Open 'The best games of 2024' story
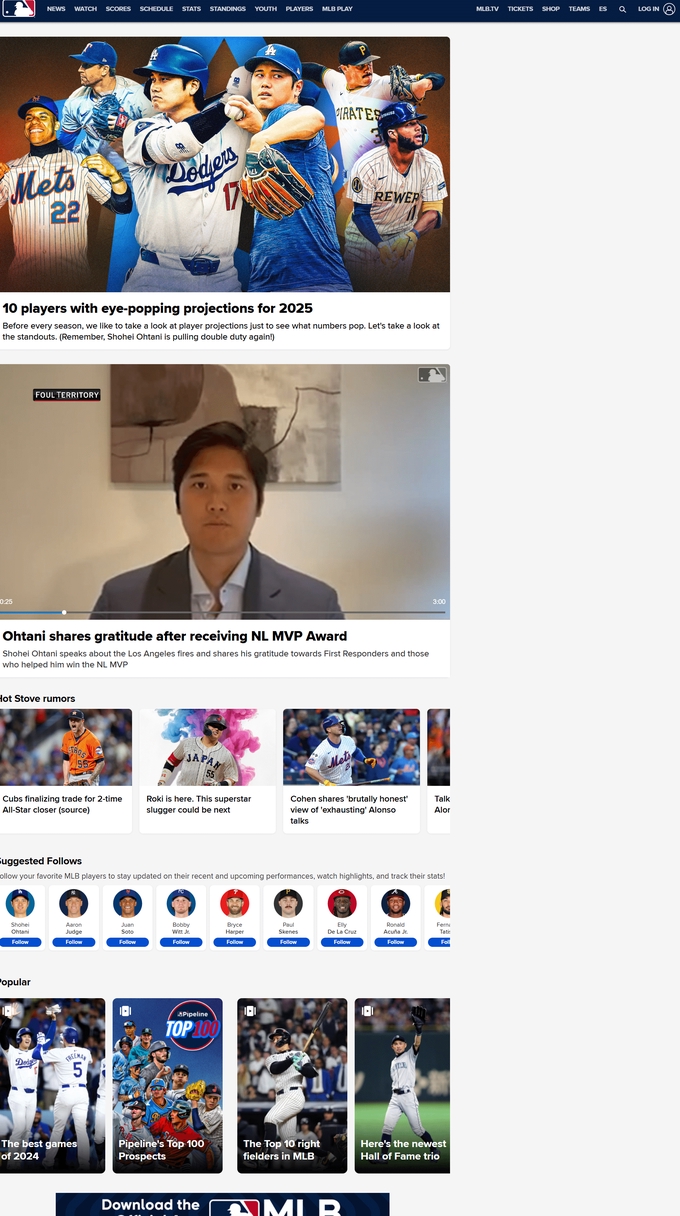Screen dimensions: 680x1216 tap(52, 1085)
